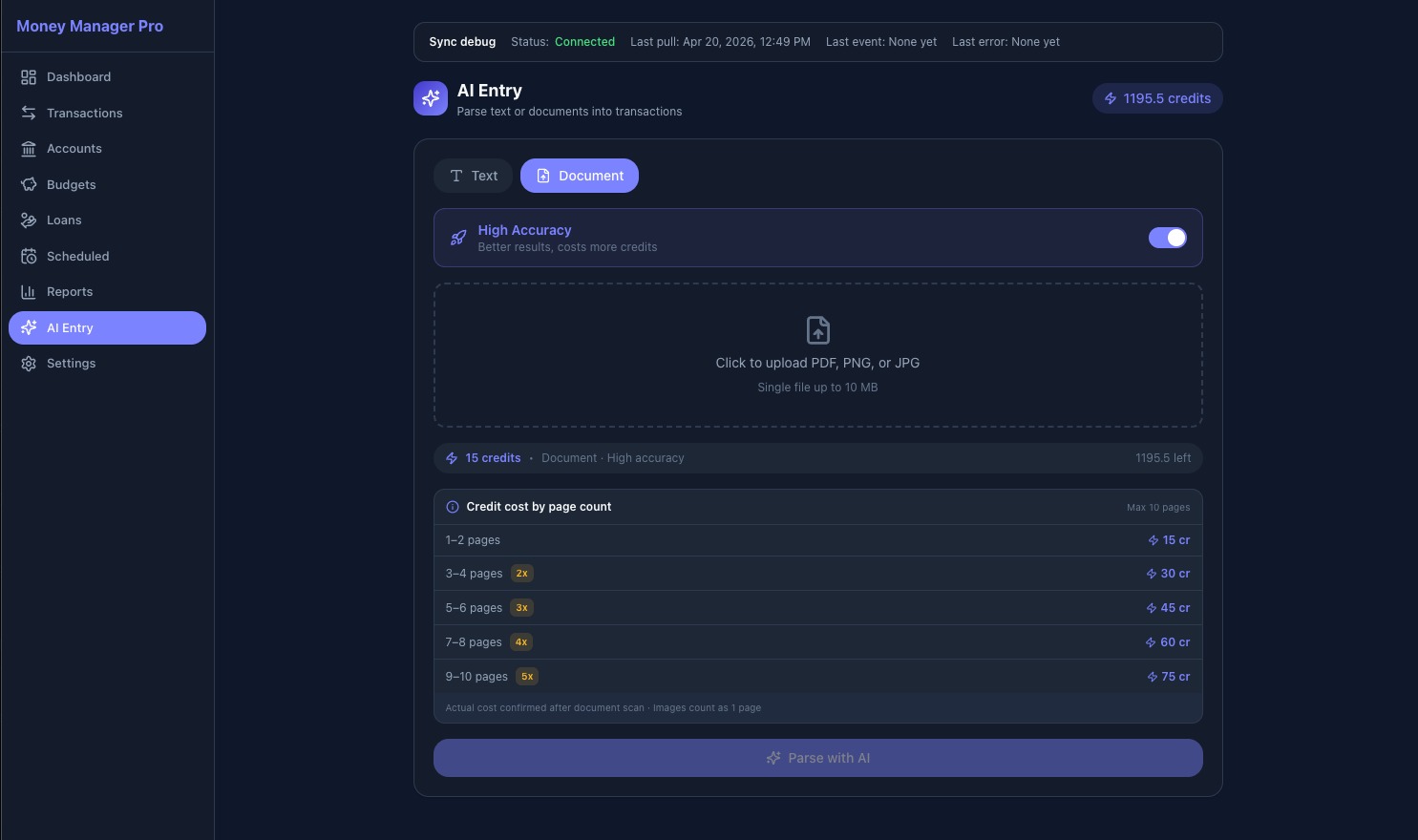This screenshot has height=840, width=1418.
Task: Click the AI Entry sparkles header icon
Action: 431,98
